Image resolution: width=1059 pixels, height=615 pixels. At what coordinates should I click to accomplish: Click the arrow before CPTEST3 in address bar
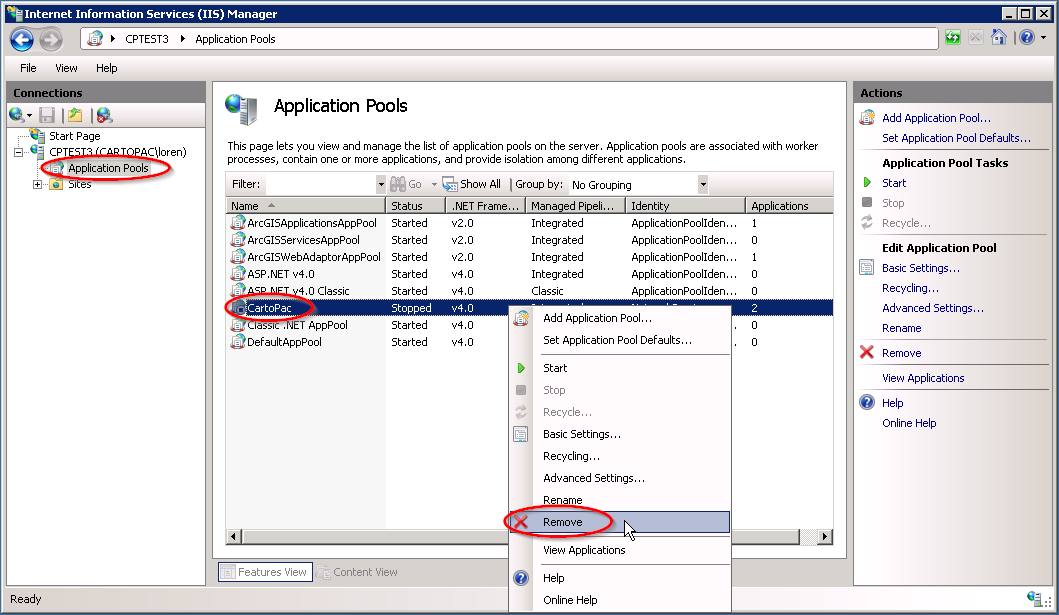click(113, 38)
